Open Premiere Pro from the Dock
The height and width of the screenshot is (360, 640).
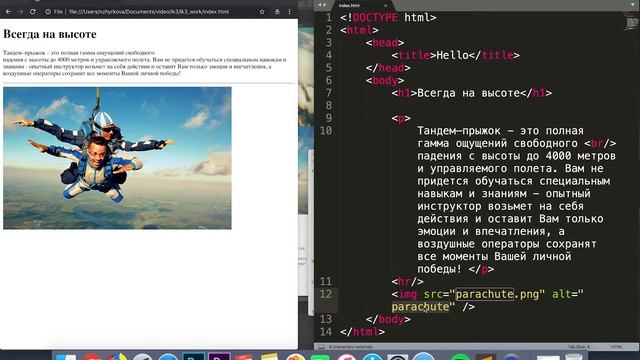[x=219, y=356]
